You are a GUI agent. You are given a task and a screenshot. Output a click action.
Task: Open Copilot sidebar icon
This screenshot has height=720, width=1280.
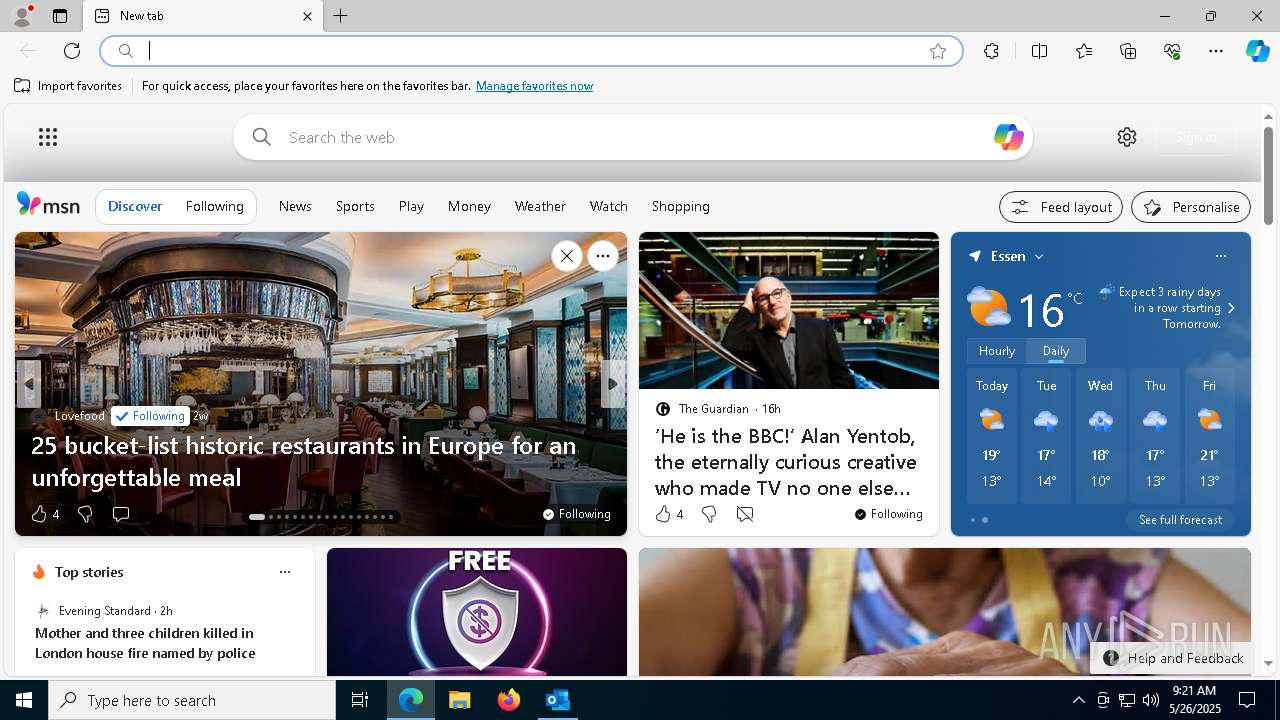pyautogui.click(x=1257, y=51)
